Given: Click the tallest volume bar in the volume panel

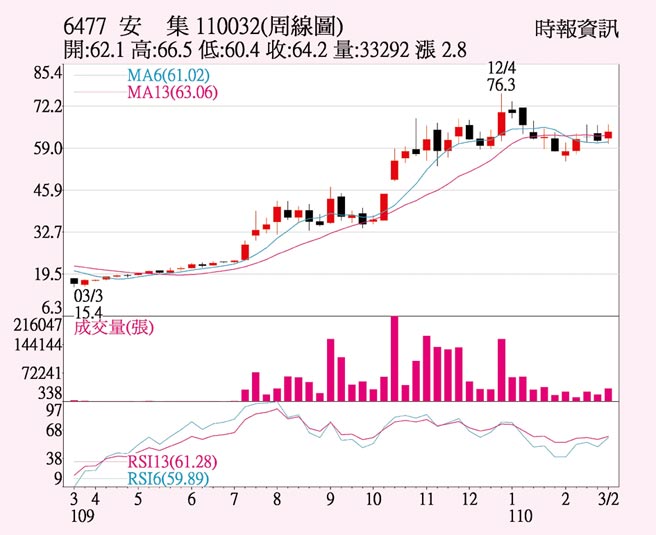Looking at the screenshot, I should click(x=394, y=358).
